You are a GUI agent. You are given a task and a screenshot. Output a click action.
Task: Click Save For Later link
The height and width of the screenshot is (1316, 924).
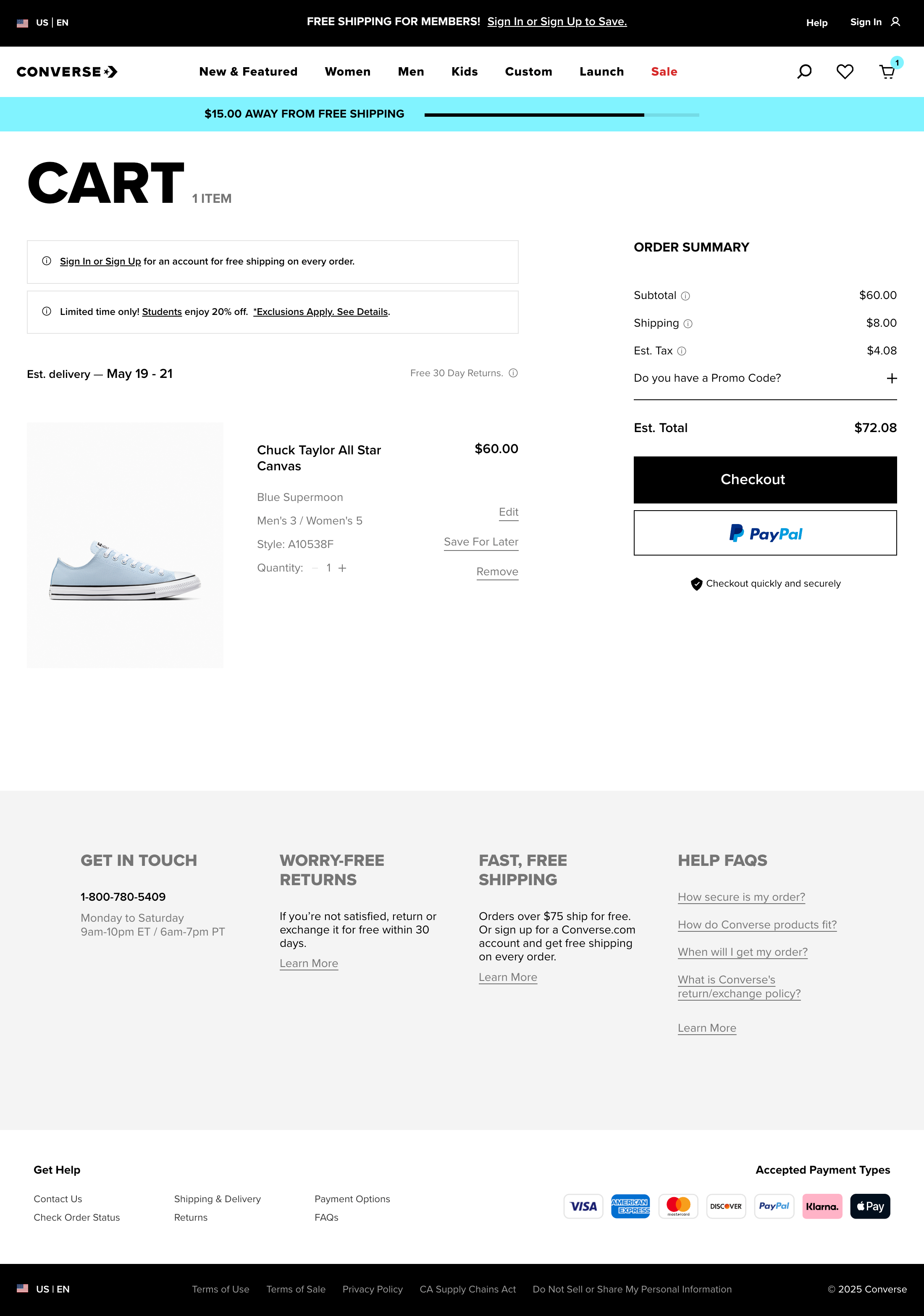coord(480,542)
